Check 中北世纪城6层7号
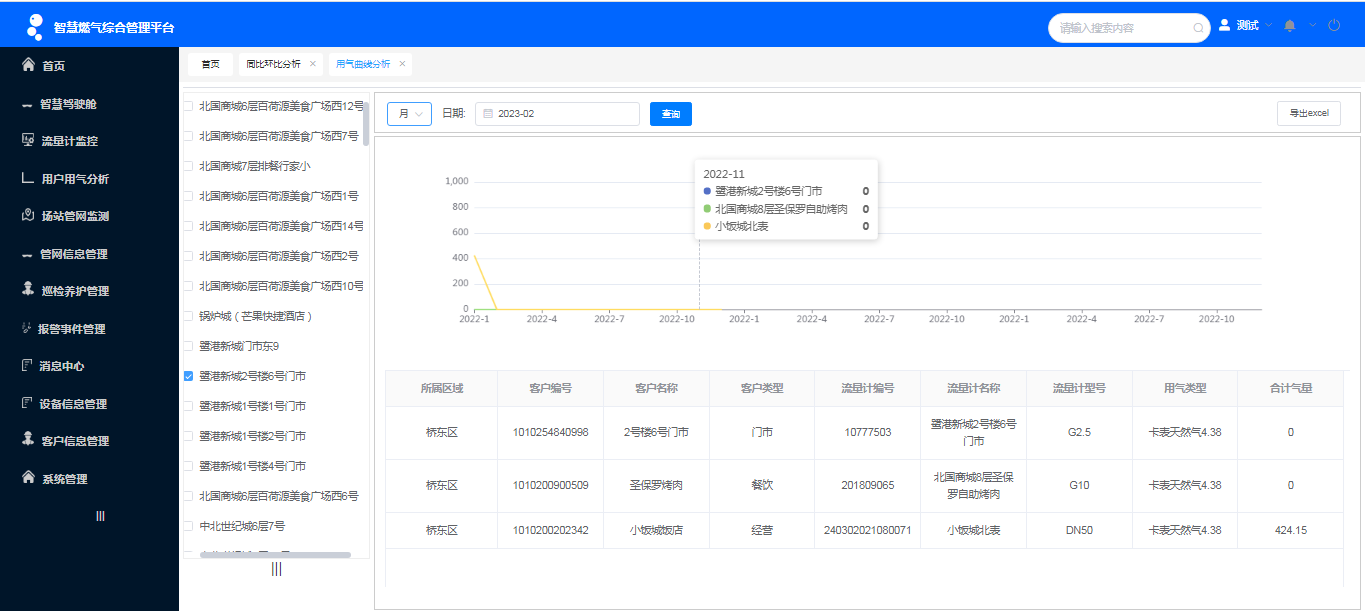The image size is (1365, 611). (188, 526)
